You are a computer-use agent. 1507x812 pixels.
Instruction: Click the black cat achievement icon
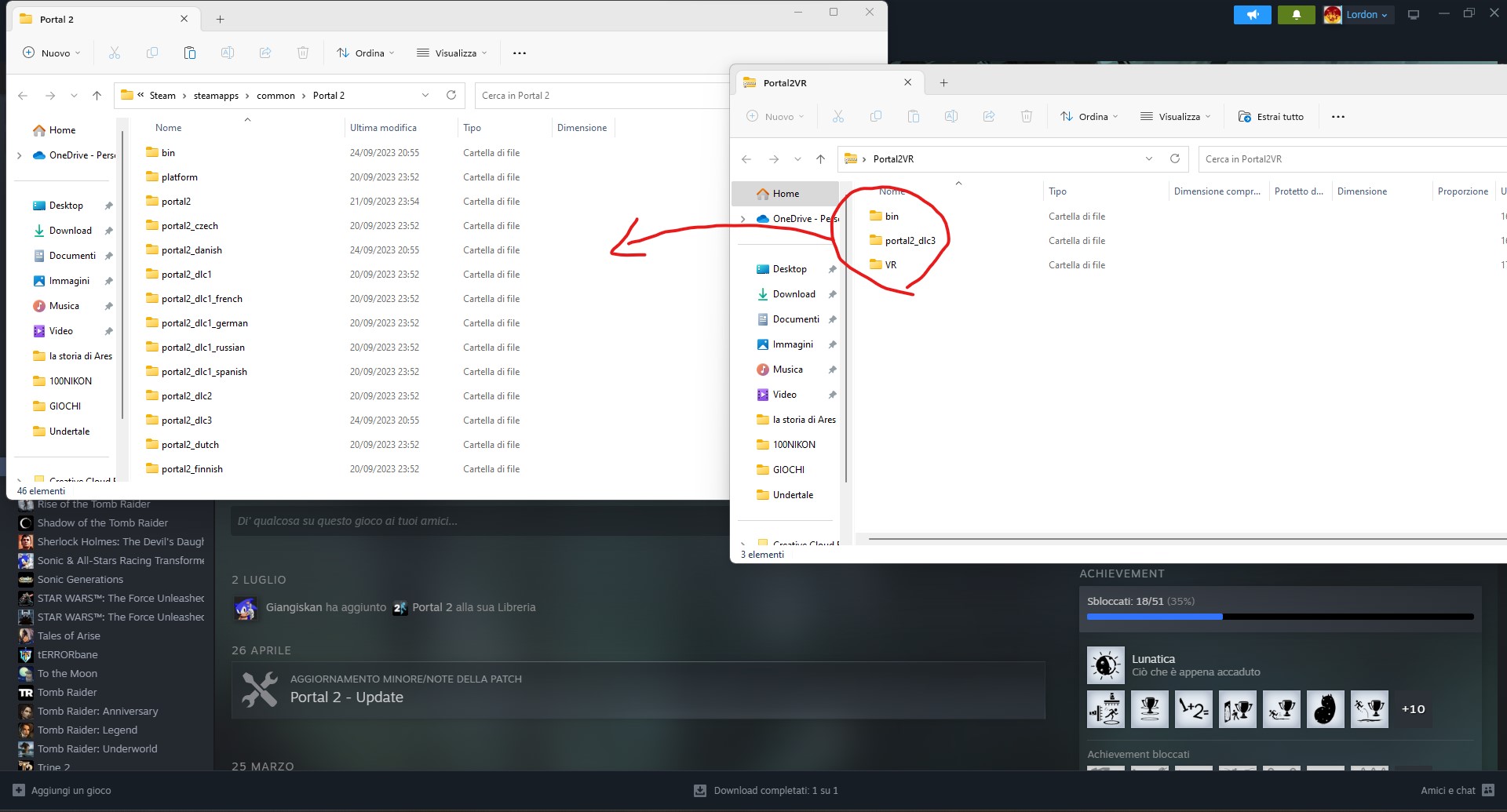1326,709
